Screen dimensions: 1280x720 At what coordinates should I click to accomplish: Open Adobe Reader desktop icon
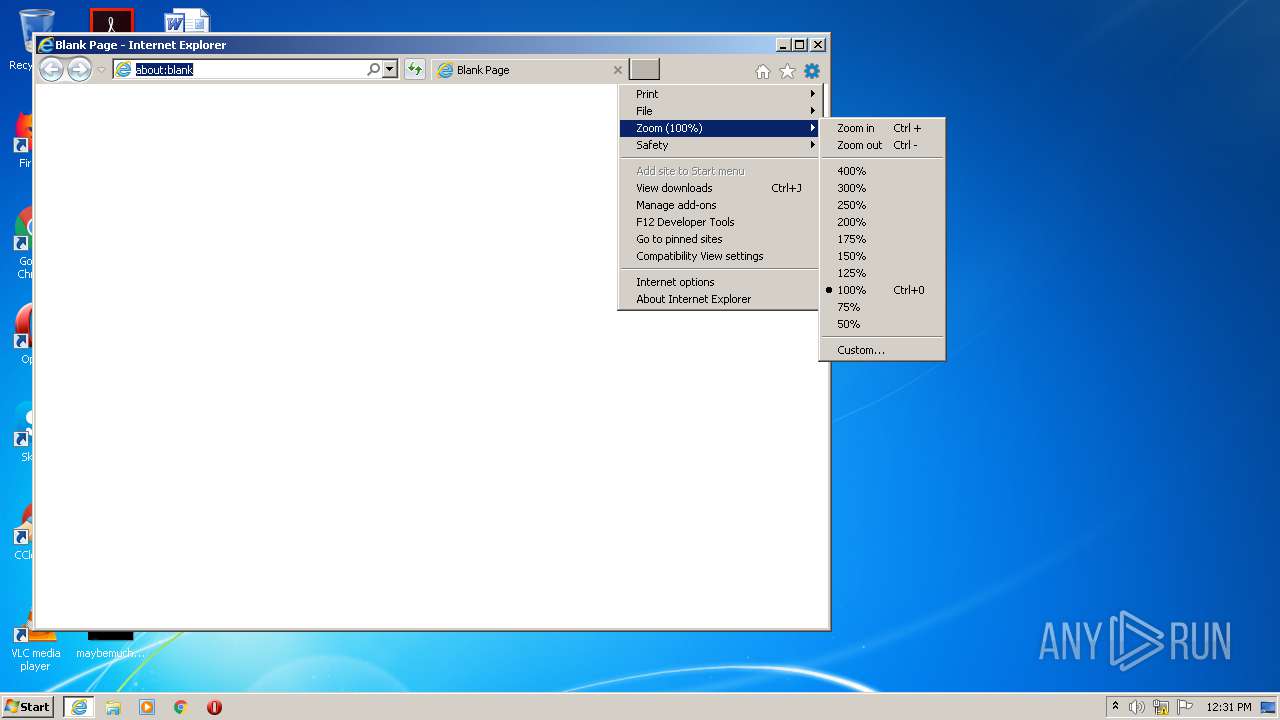[111, 20]
